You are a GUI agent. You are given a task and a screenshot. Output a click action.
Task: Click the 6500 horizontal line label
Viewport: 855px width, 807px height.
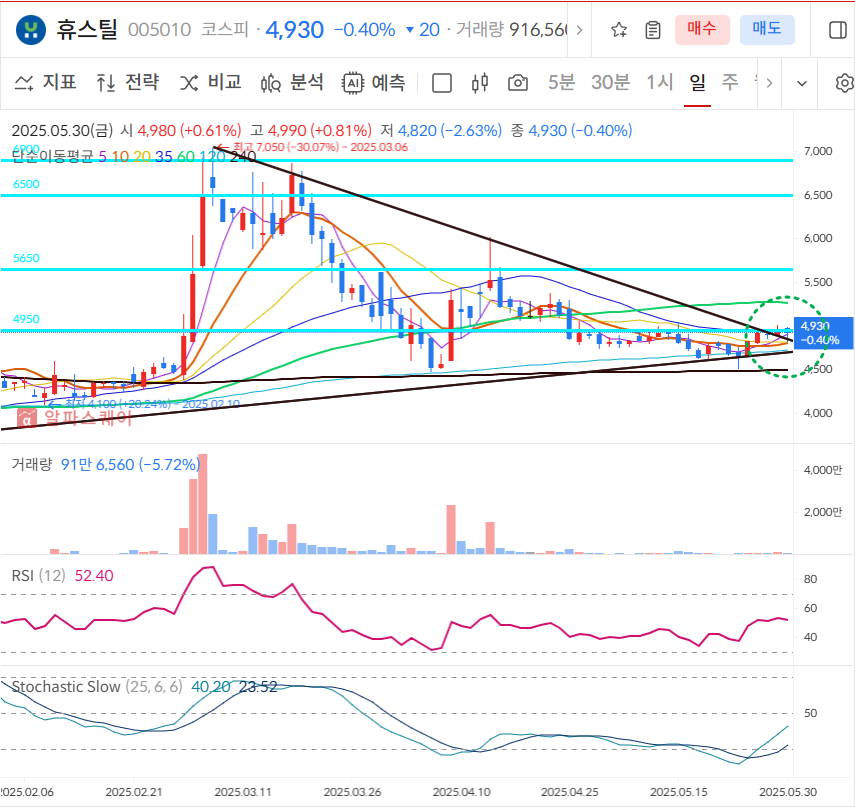(x=26, y=184)
